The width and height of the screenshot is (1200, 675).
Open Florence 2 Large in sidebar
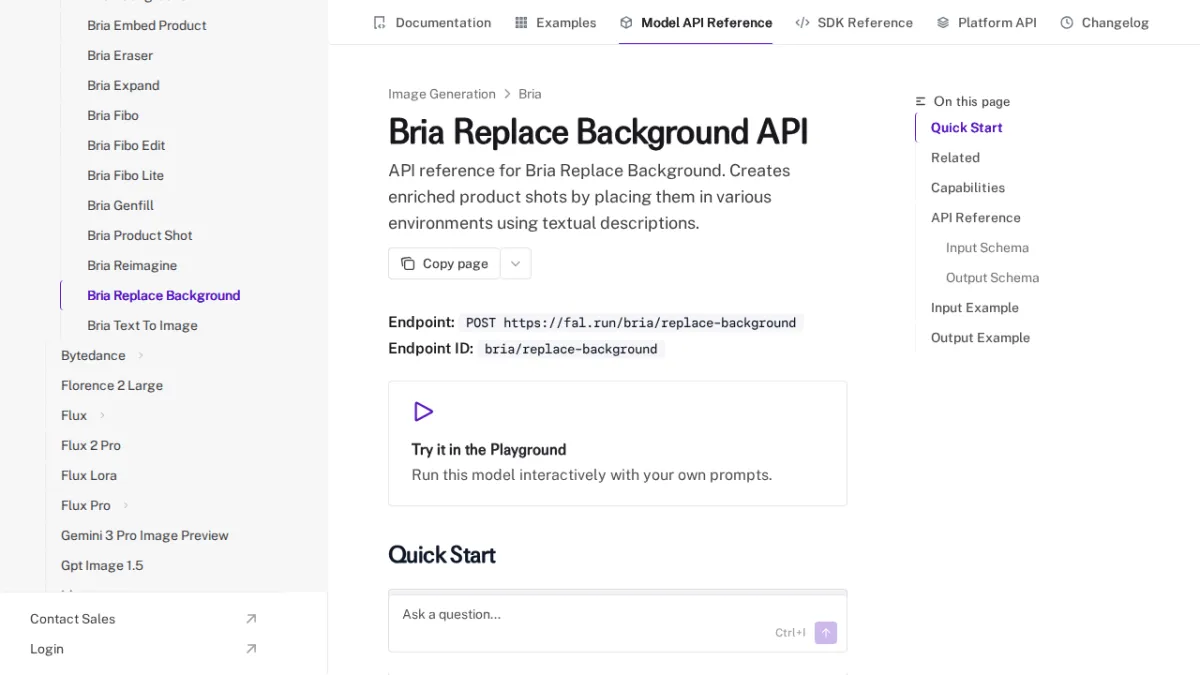coord(112,385)
